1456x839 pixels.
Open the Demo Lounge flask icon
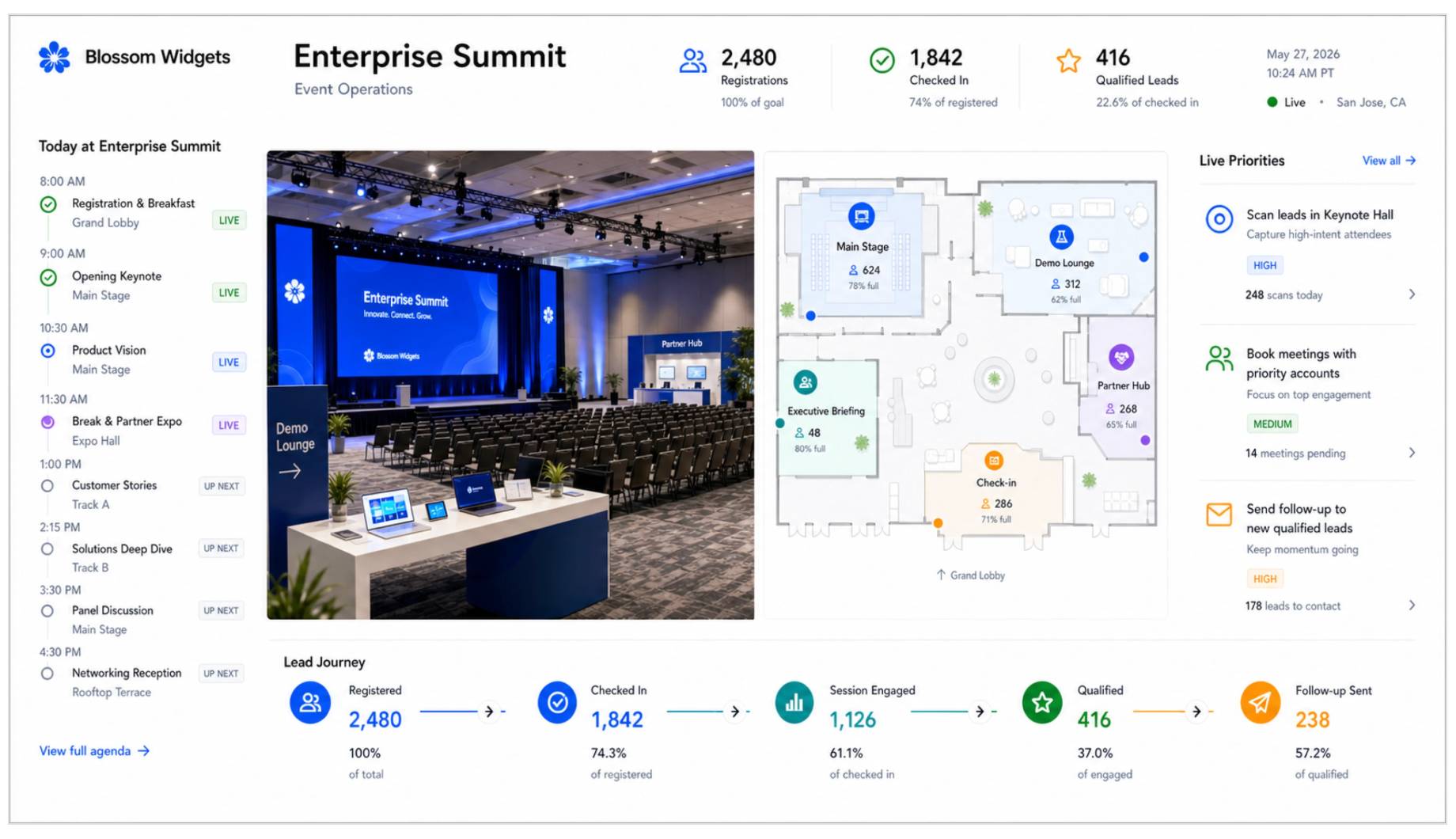[1061, 237]
